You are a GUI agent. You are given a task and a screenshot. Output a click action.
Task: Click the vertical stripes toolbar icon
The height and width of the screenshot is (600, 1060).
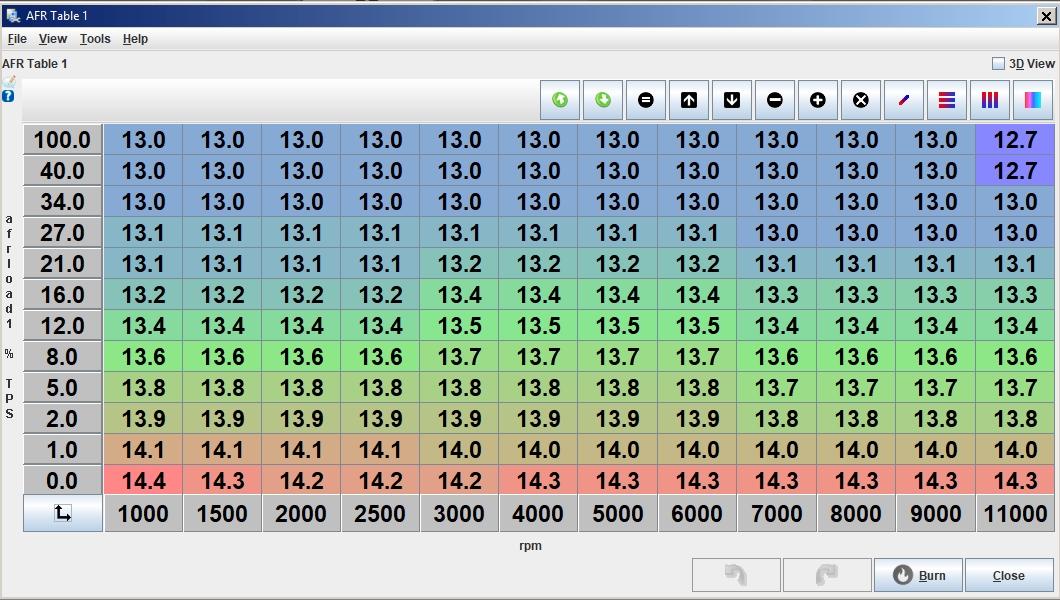coord(990,100)
